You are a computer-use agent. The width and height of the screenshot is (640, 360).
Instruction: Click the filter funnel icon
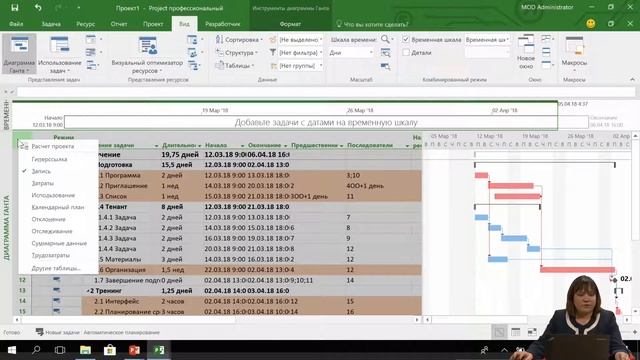pyautogui.click(x=273, y=53)
